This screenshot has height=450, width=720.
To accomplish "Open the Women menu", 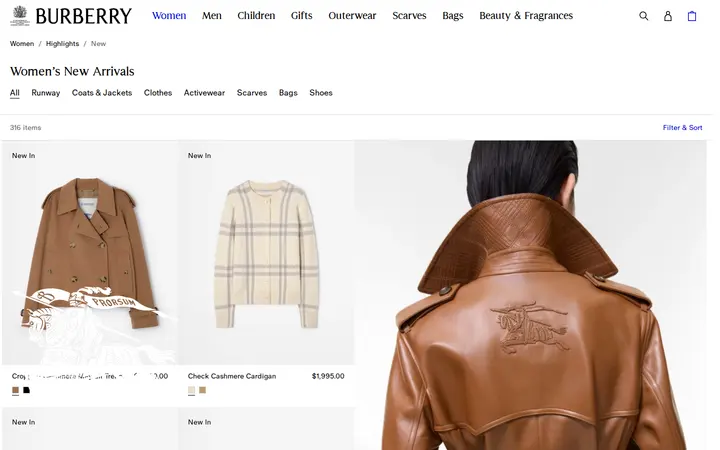I will point(169,16).
